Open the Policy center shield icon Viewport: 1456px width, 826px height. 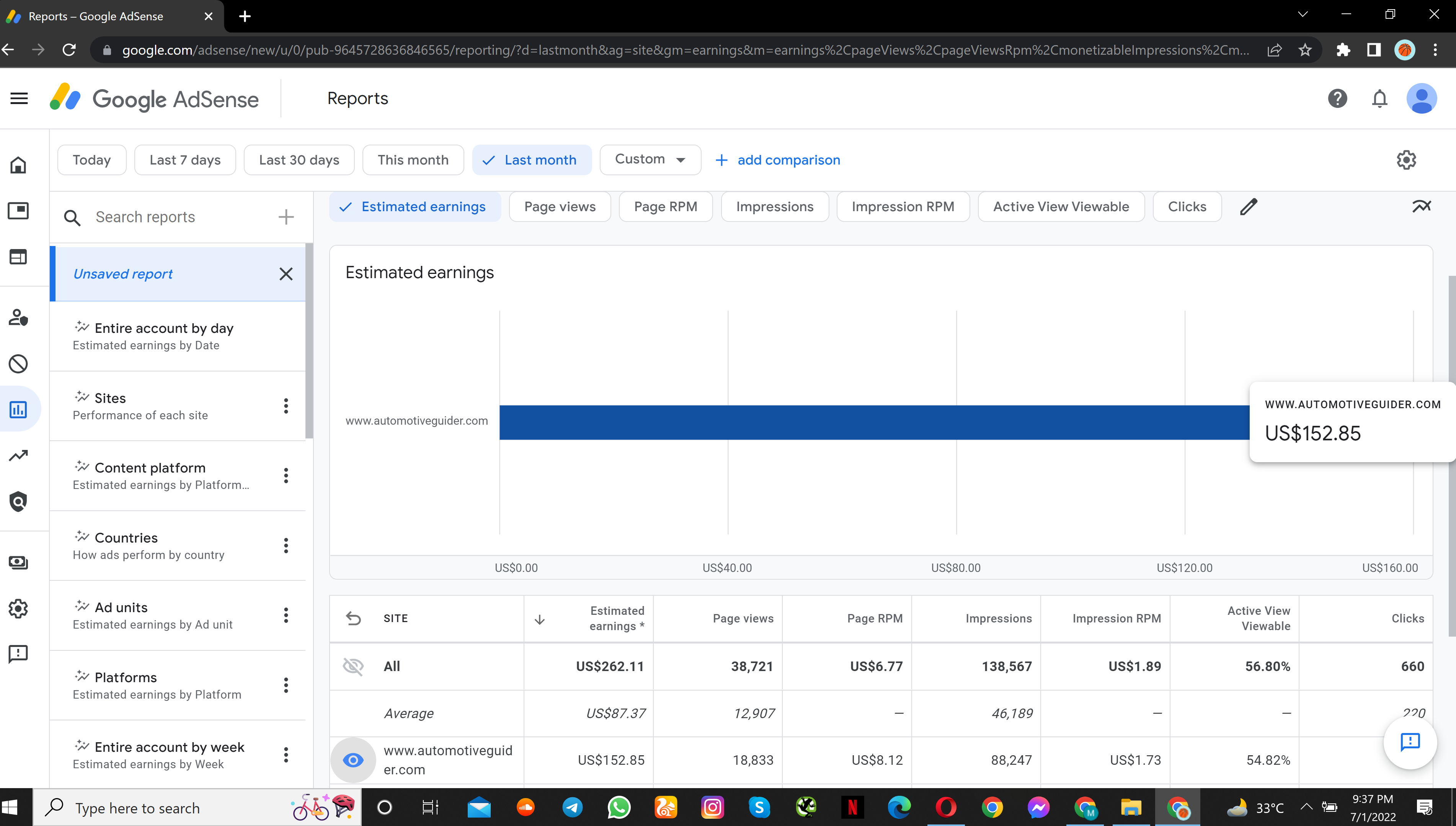[18, 502]
